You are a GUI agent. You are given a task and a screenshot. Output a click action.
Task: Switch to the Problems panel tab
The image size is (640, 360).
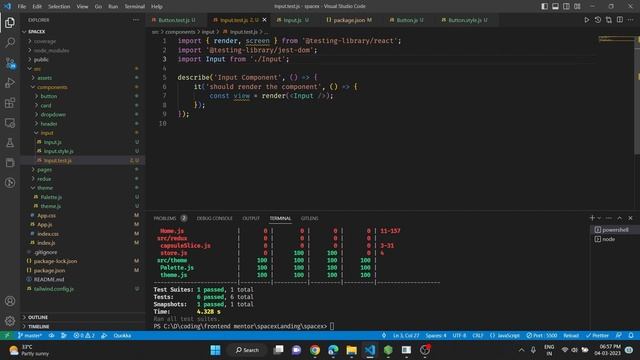[x=170, y=218]
